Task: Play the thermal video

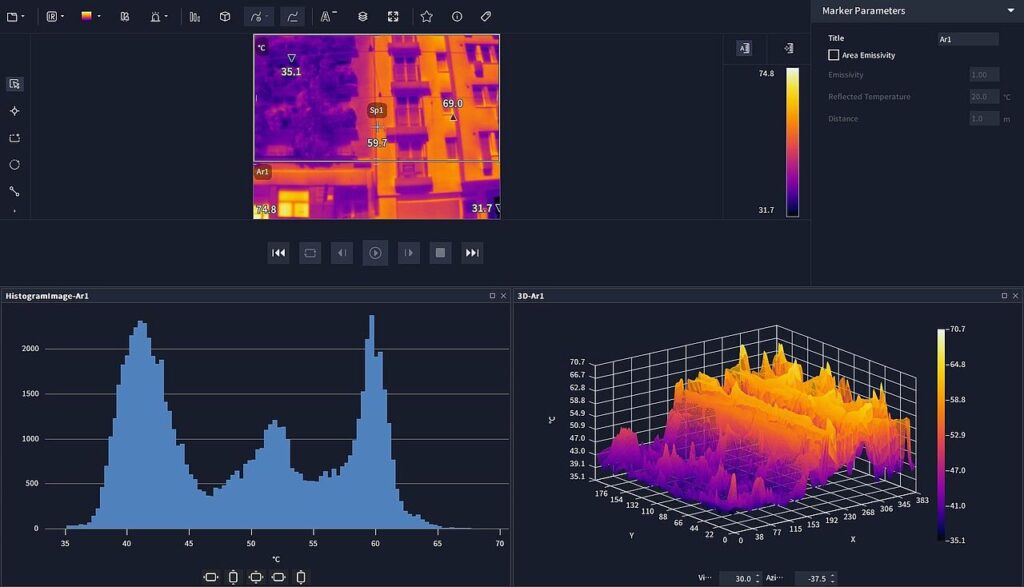Action: [376, 253]
